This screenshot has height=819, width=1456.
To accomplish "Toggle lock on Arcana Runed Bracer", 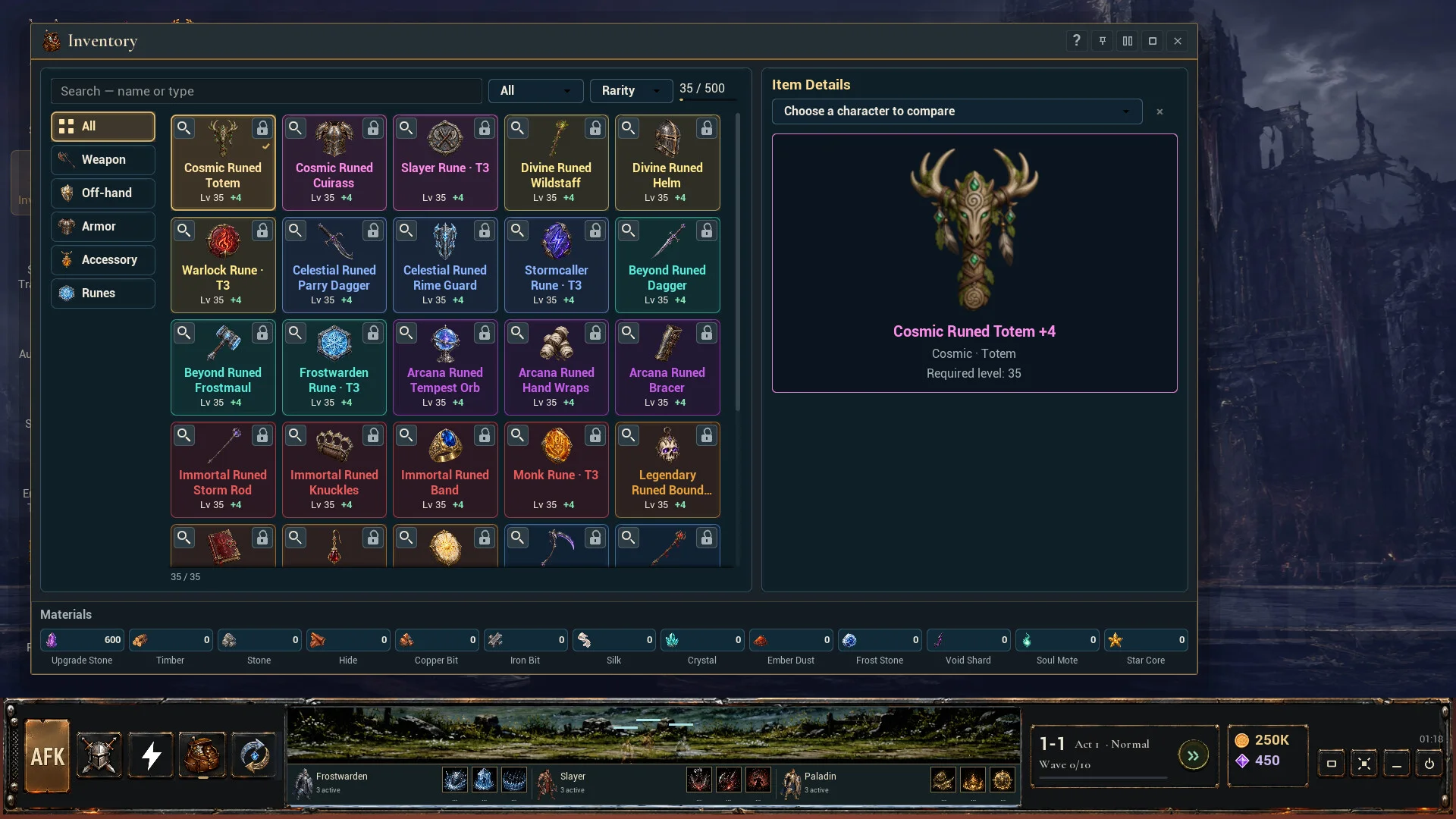I will point(706,333).
